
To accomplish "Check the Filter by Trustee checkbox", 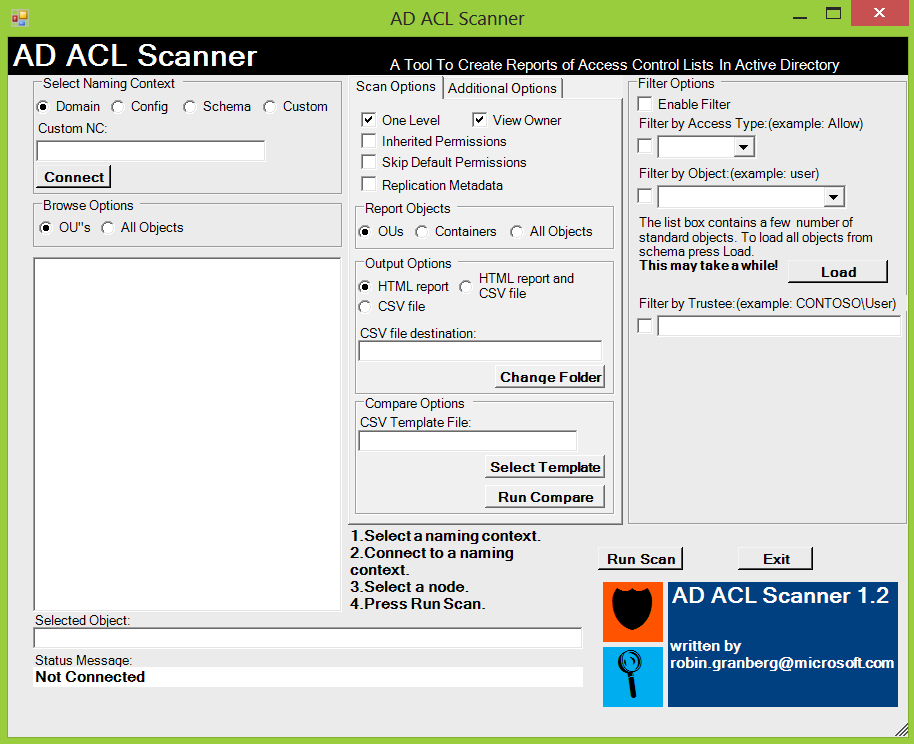I will (x=645, y=326).
